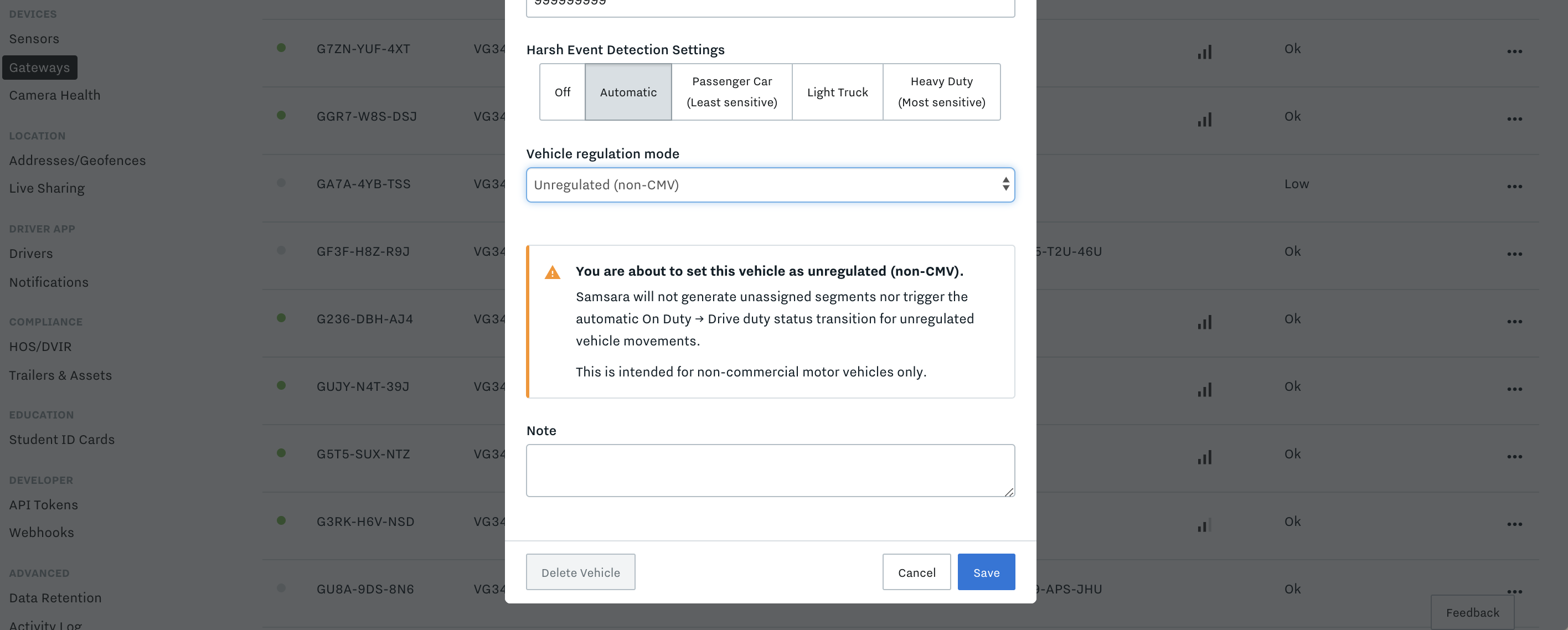Click signal strength icon in GGR7-W8S-DSJ row
Viewport: 1568px width, 630px height.
point(1205,120)
